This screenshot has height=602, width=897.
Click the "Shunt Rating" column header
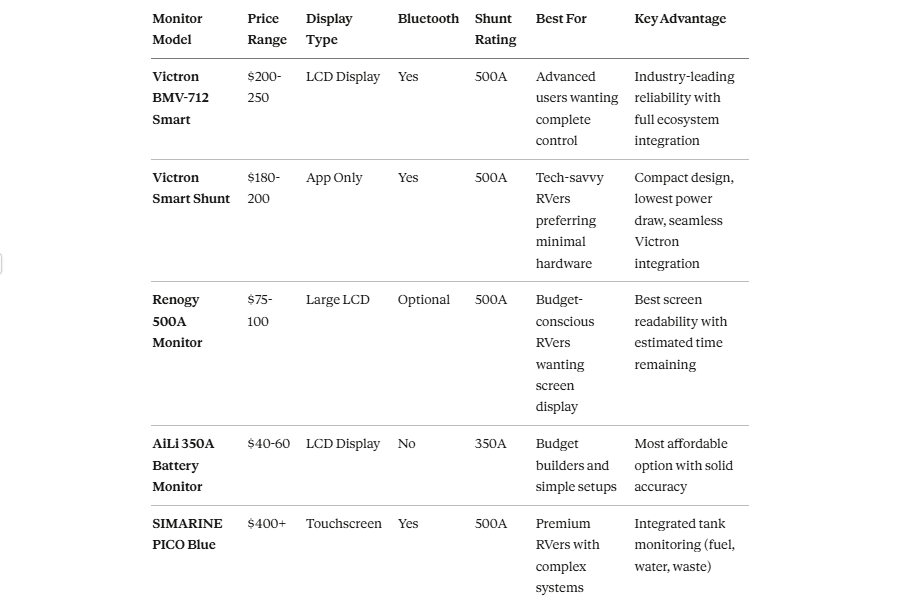(x=495, y=29)
